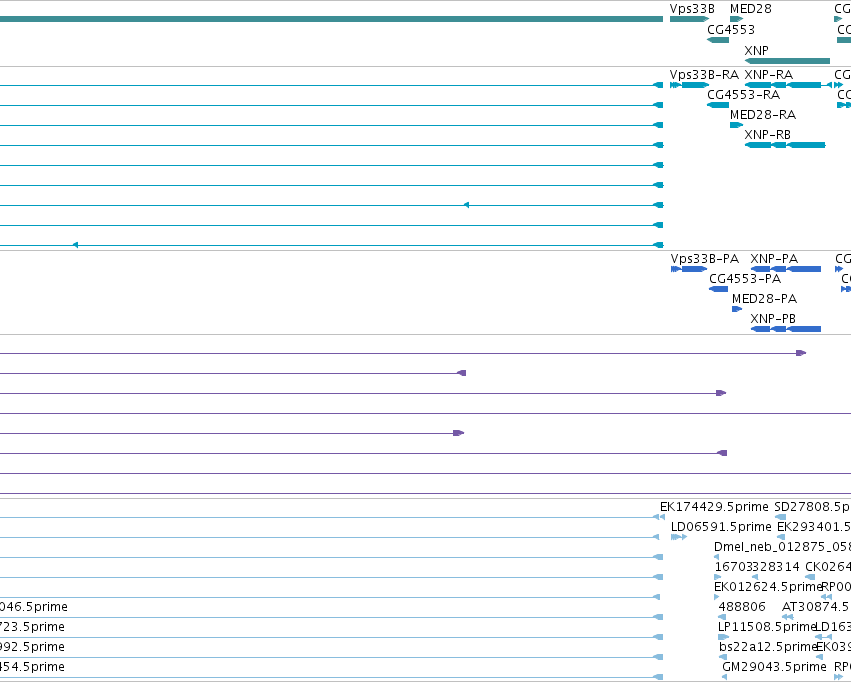The height and width of the screenshot is (682, 851).
Task: Select the XNP gene bar
Action: 788,61
